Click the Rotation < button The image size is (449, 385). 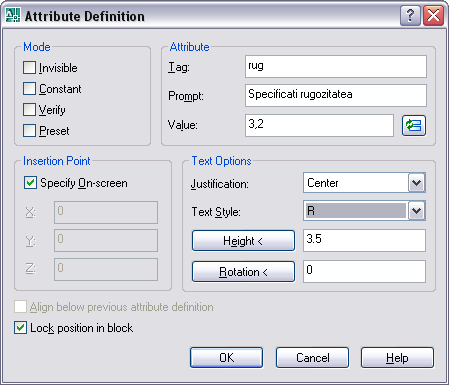click(x=243, y=272)
